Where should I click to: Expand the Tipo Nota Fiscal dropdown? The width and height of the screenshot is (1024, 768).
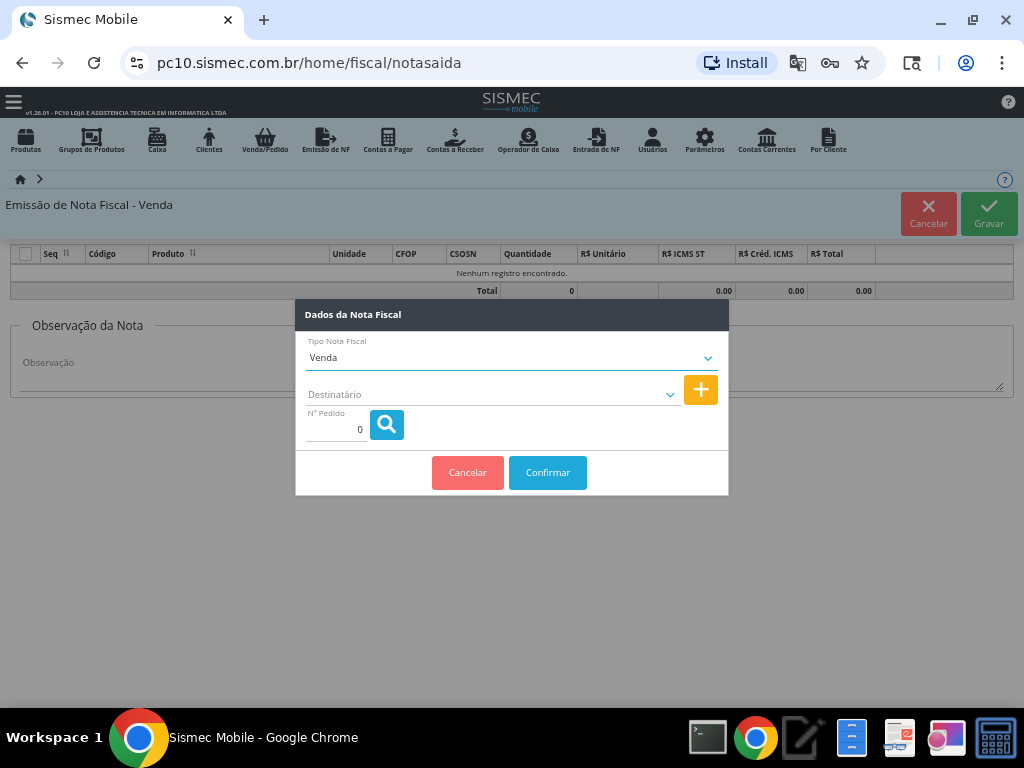[707, 358]
